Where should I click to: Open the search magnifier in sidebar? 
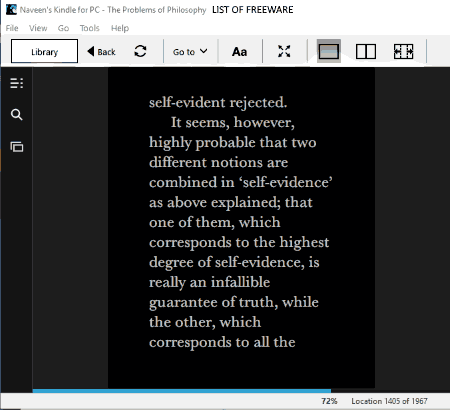click(x=16, y=115)
